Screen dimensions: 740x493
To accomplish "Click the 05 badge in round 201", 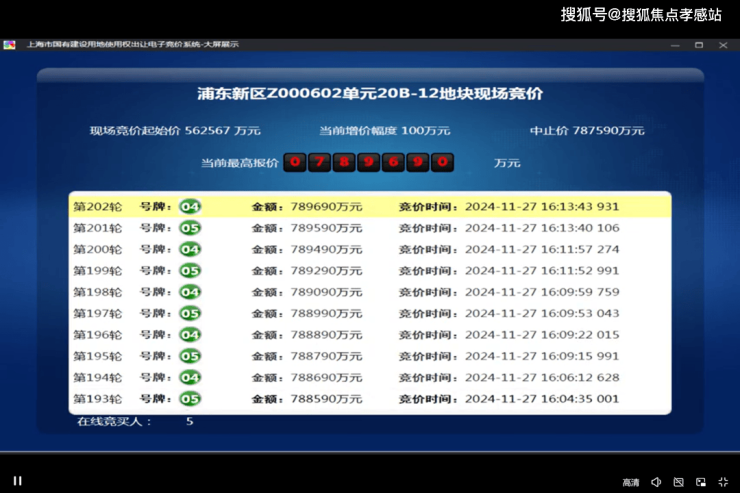I will pos(190,228).
